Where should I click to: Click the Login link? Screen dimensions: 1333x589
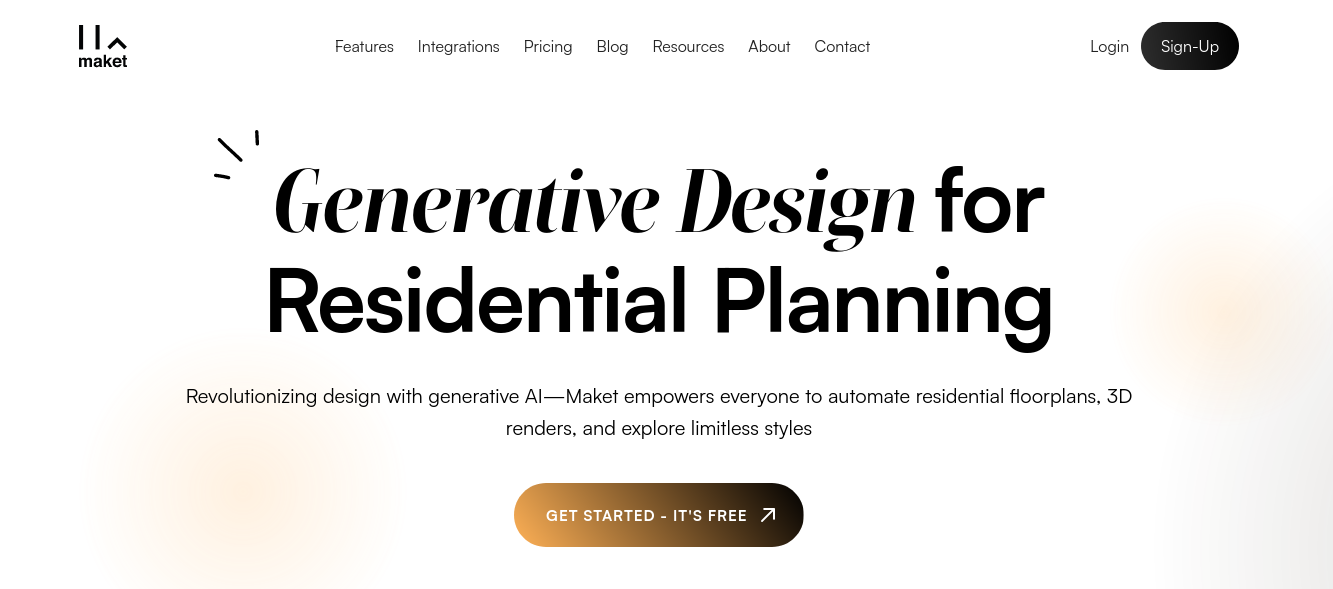point(1109,46)
